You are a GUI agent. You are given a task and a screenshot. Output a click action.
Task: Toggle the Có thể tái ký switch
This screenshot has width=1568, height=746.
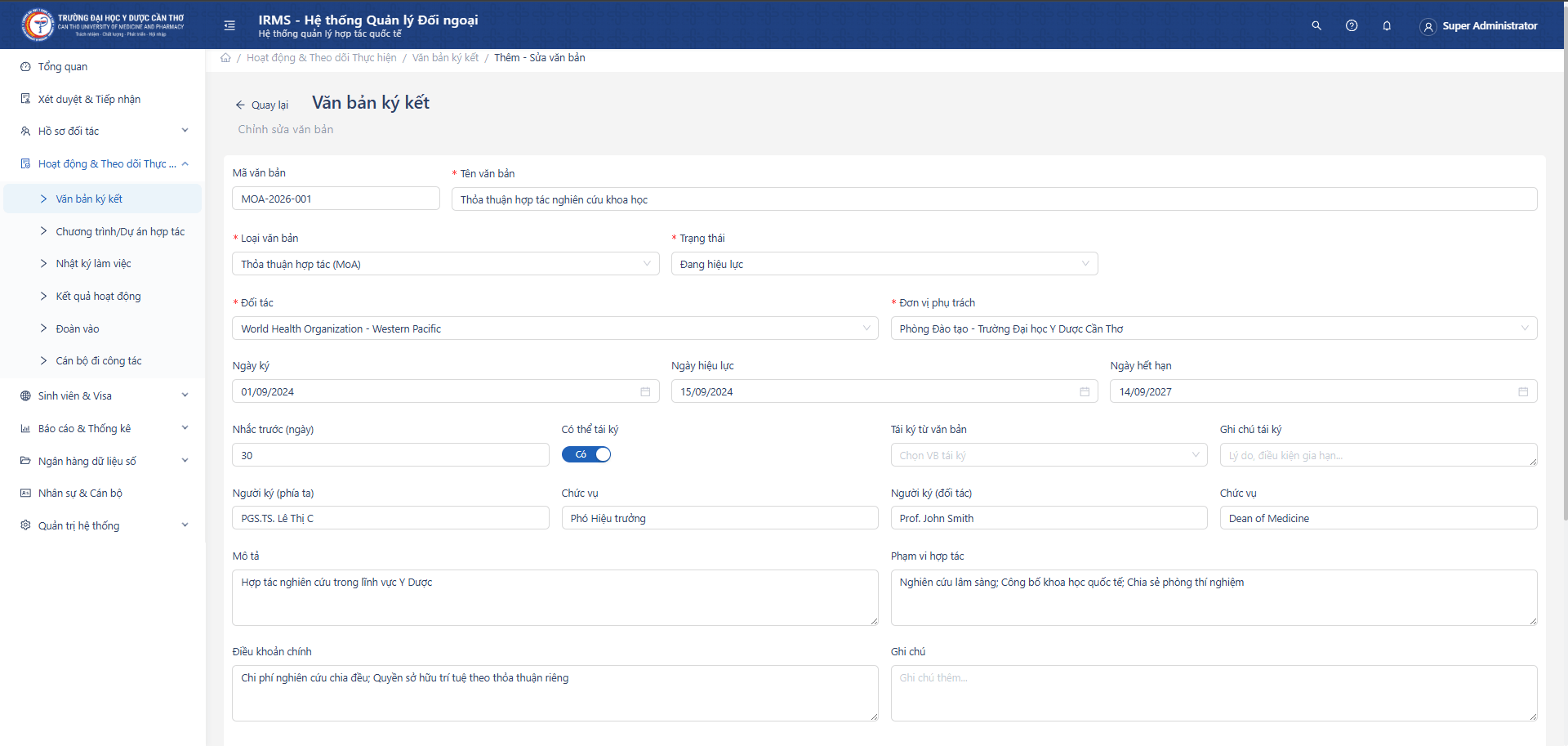[x=586, y=455]
